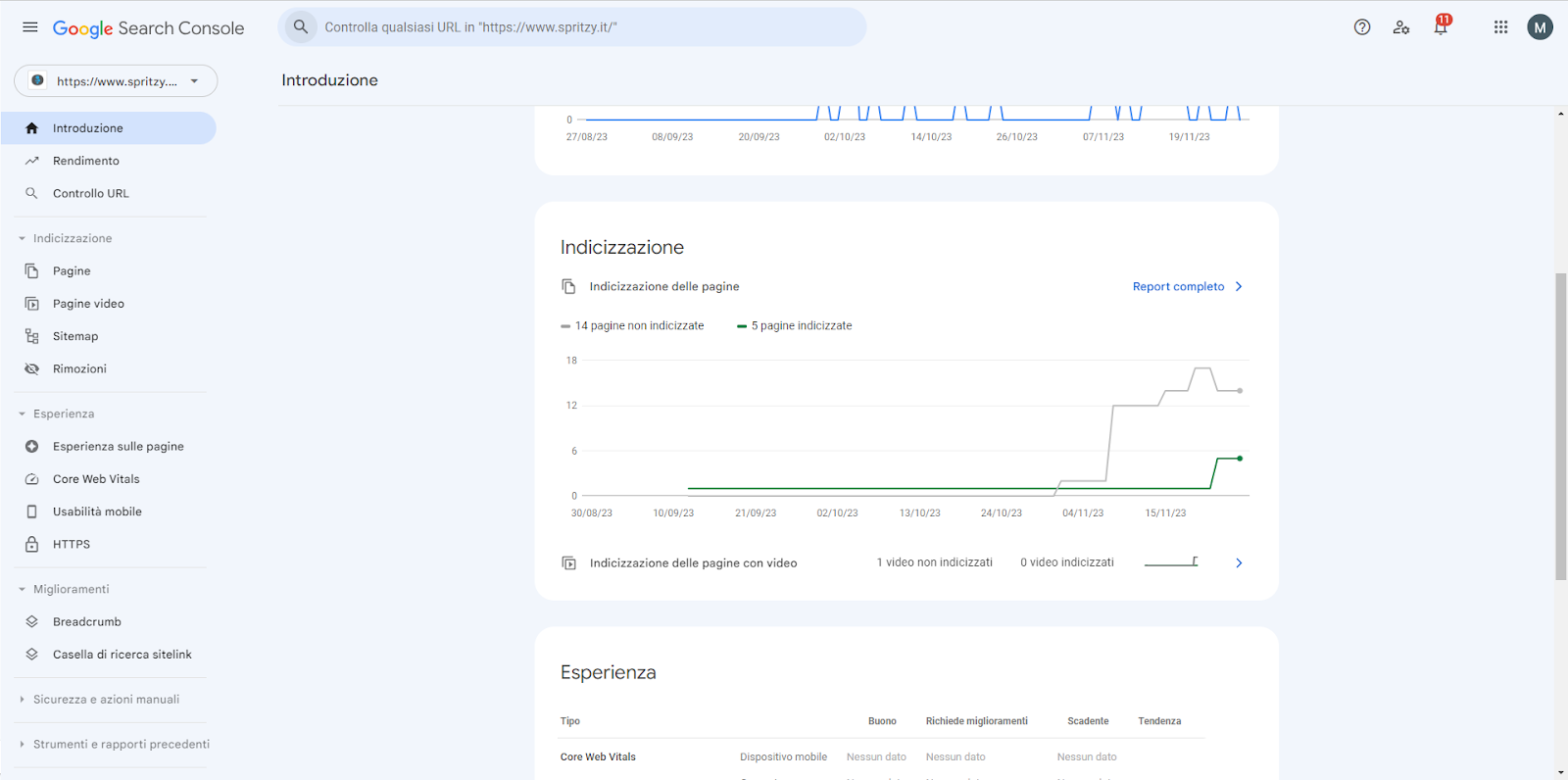
Task: Open the property selector https://www.spritzy dropdown
Action: coord(116,80)
